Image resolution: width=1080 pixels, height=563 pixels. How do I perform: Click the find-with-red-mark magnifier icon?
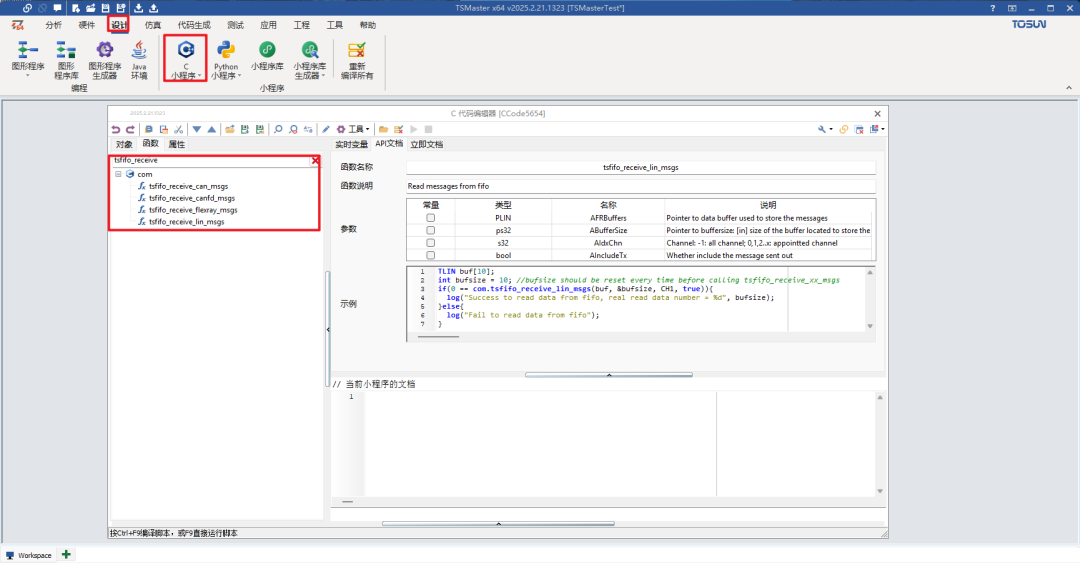293,129
